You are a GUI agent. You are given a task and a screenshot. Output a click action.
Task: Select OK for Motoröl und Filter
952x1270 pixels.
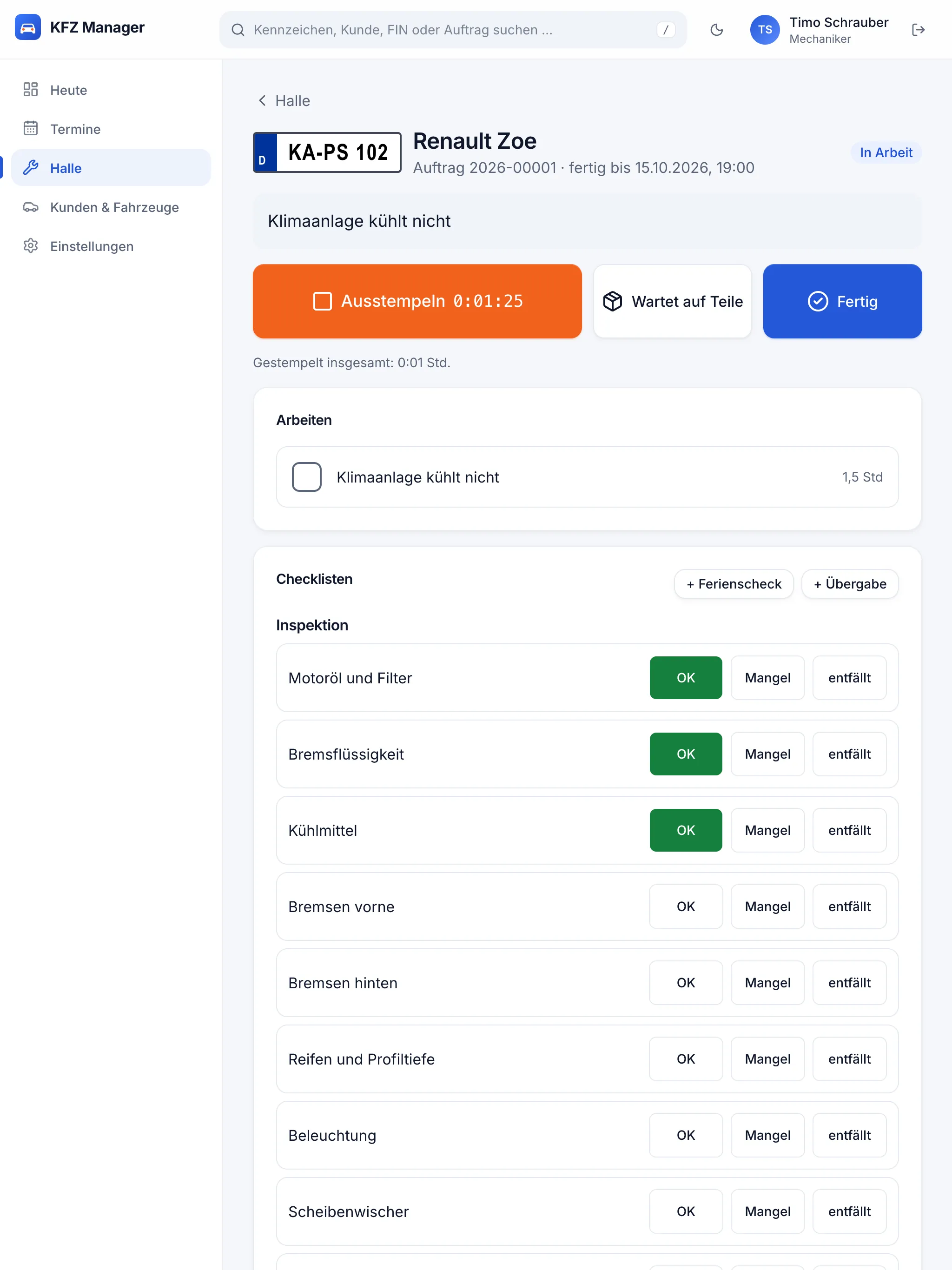click(686, 678)
